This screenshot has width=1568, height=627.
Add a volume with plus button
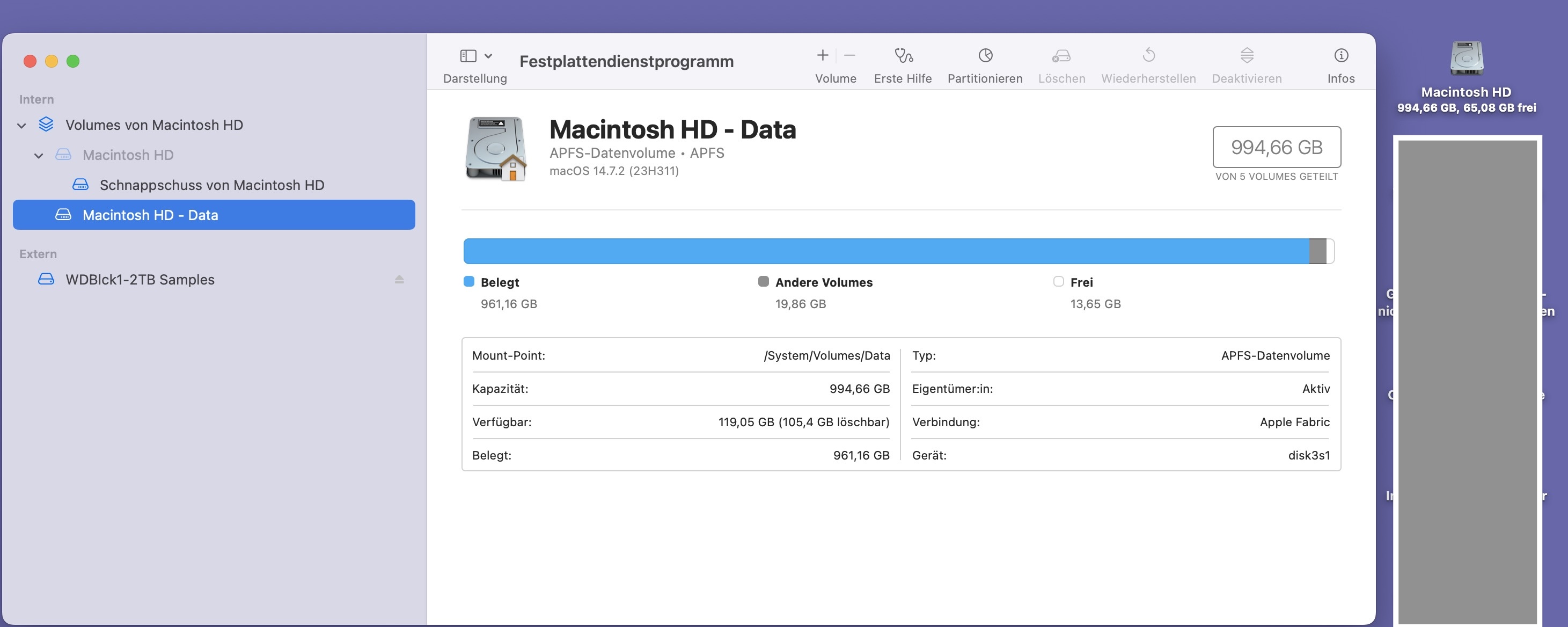[x=822, y=56]
